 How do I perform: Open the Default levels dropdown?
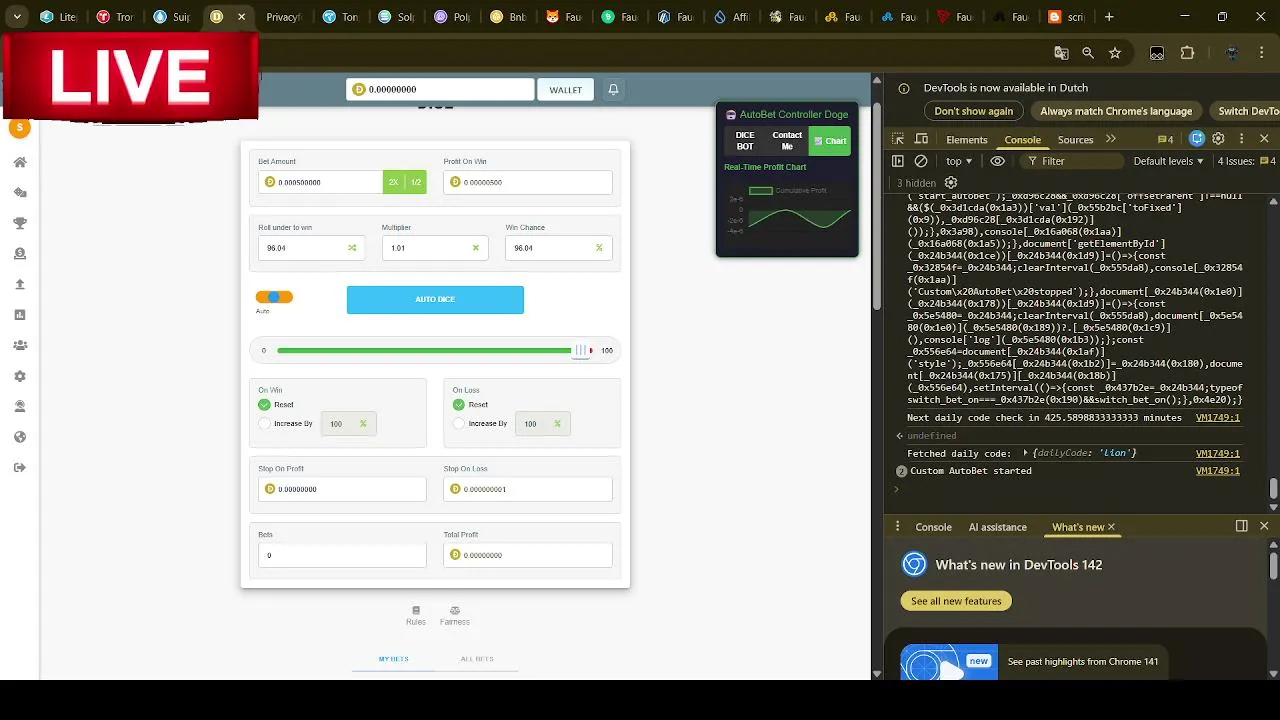pos(1168,161)
